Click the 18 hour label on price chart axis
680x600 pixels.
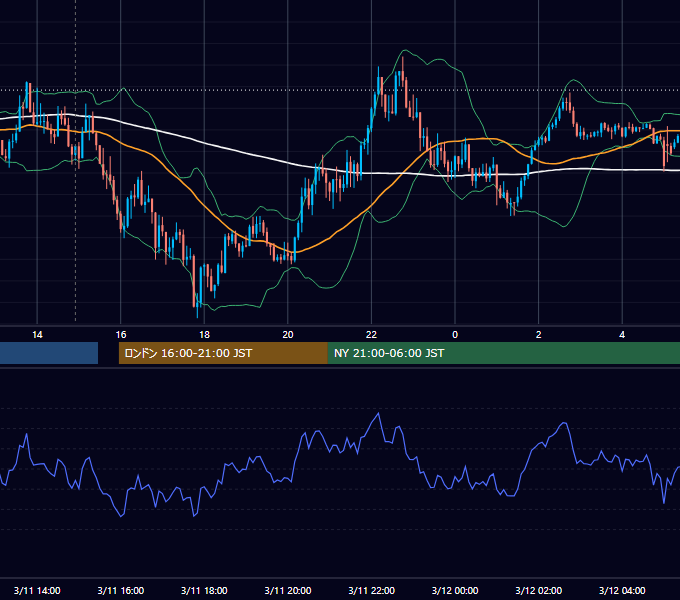[x=204, y=335]
